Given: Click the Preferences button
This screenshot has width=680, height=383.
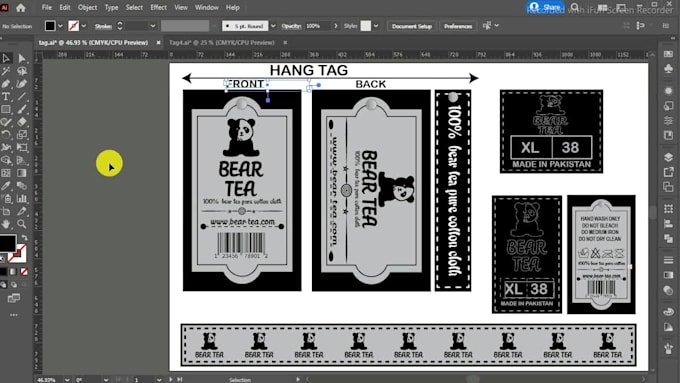Looking at the screenshot, I should [458, 26].
